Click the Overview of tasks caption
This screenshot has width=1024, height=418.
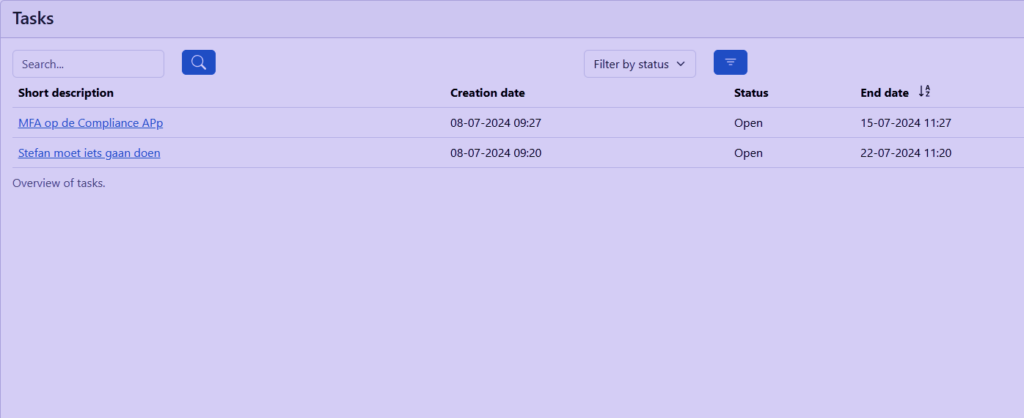point(59,183)
